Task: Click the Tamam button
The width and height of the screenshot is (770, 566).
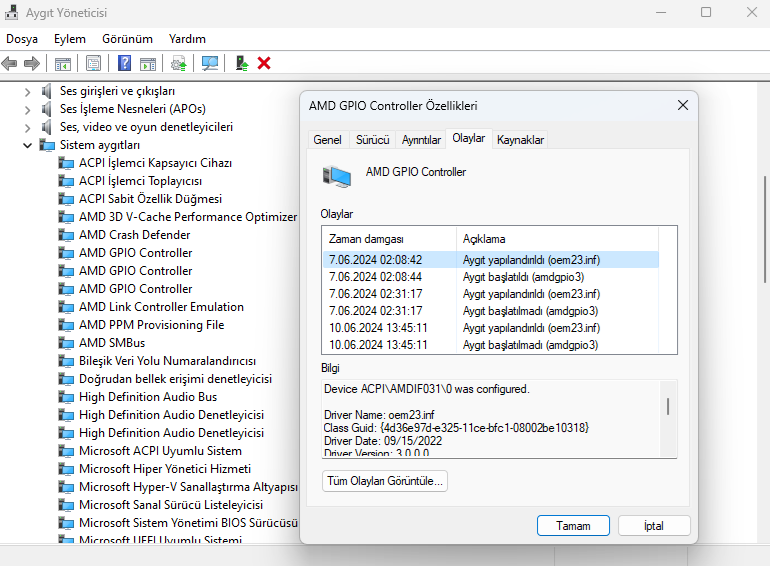Action: point(573,526)
